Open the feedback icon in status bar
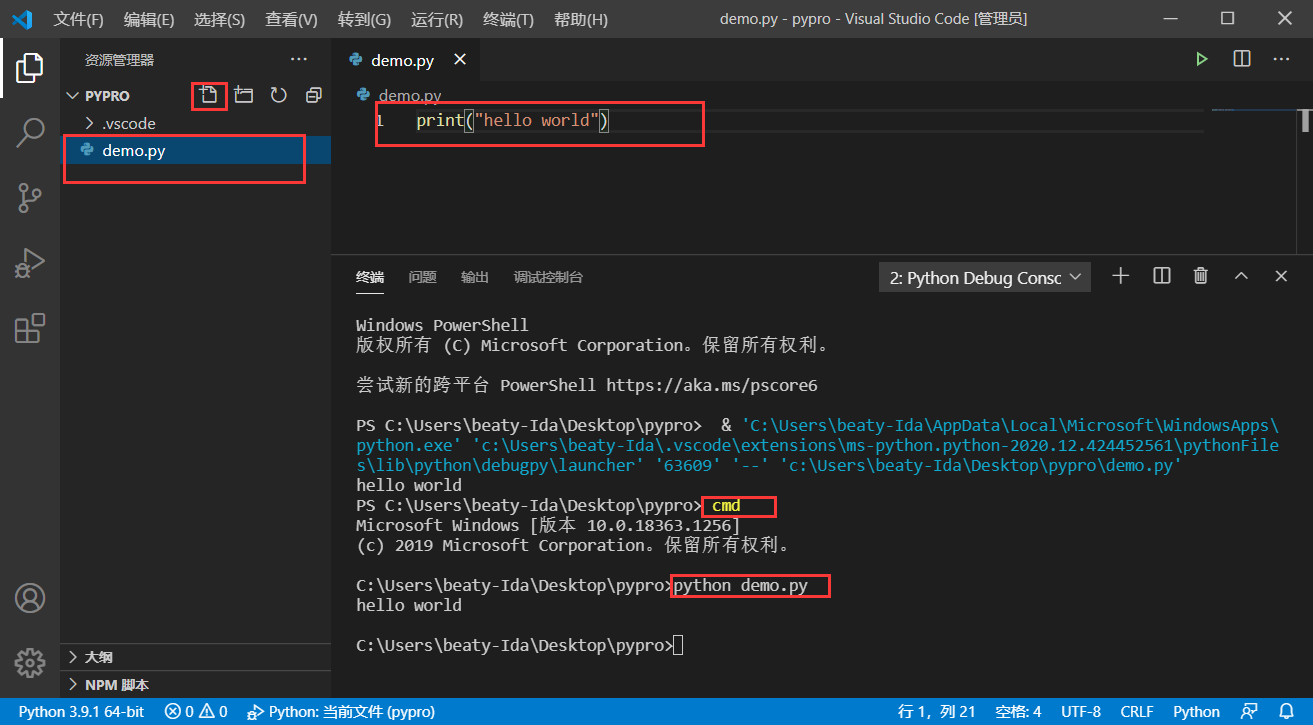 coord(1249,712)
